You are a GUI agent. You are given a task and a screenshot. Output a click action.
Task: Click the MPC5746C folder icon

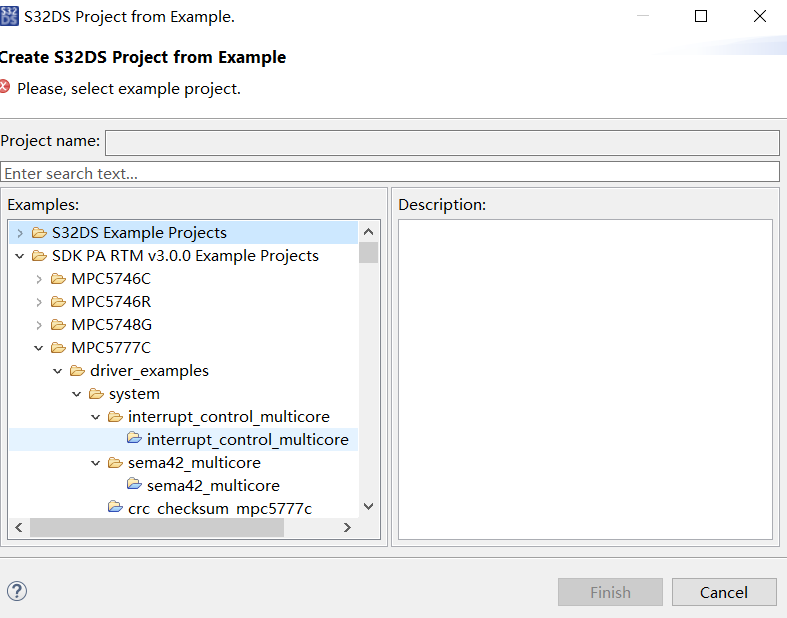[58, 279]
